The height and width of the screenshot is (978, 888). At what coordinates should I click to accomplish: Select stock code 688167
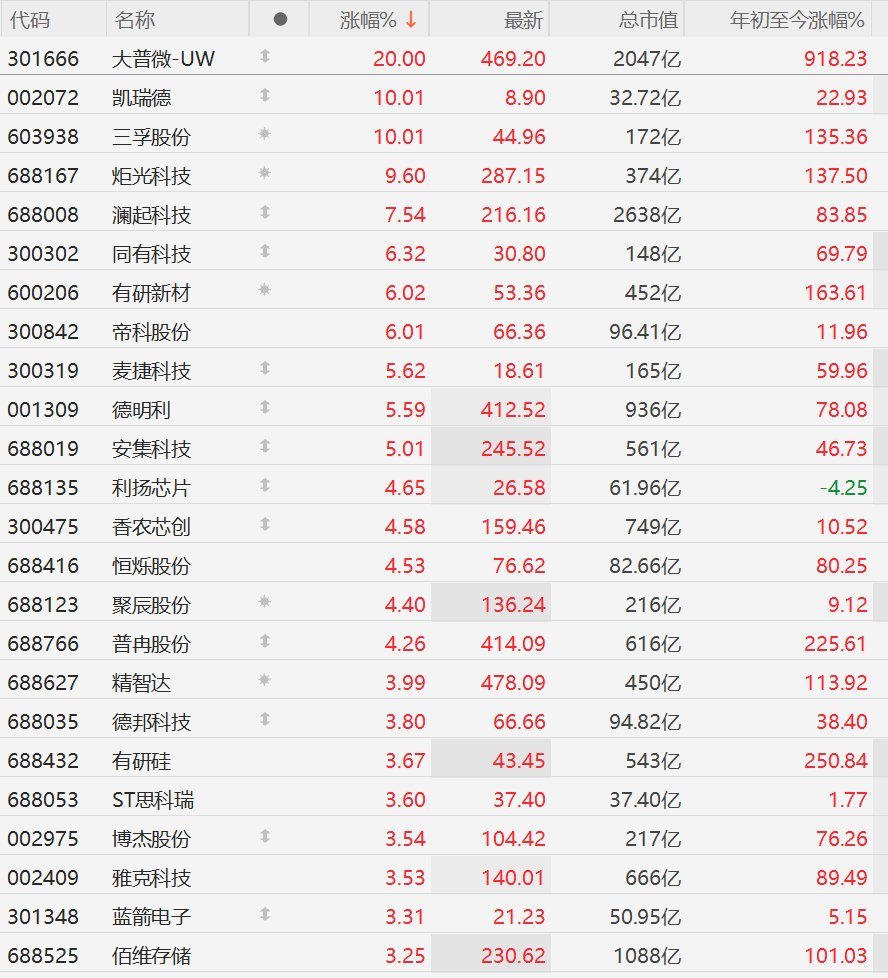[x=43, y=176]
